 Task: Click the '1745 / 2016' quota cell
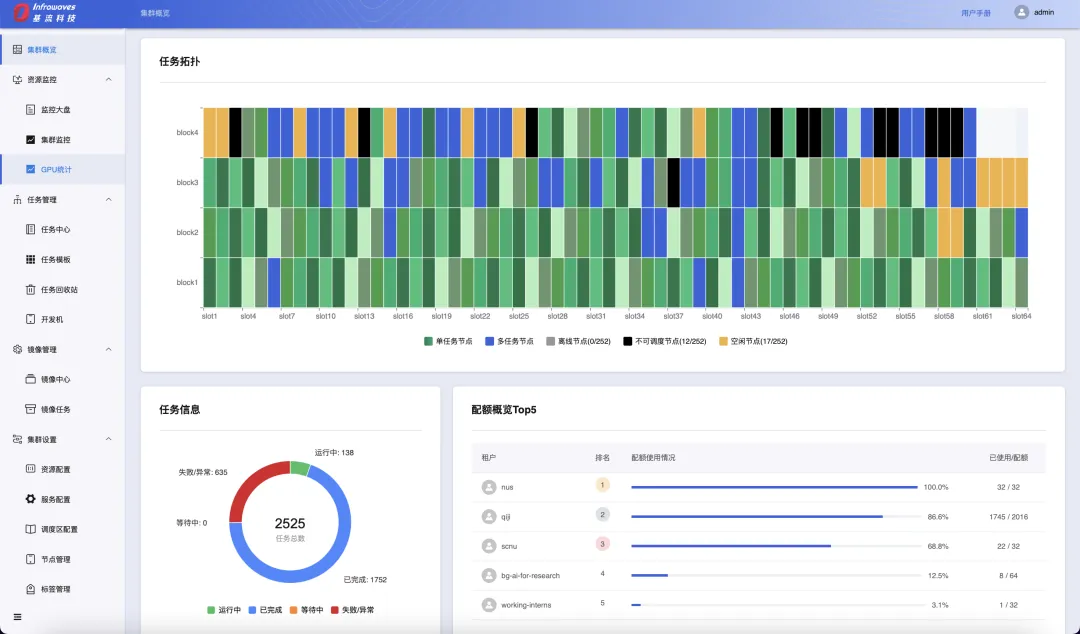1008,517
